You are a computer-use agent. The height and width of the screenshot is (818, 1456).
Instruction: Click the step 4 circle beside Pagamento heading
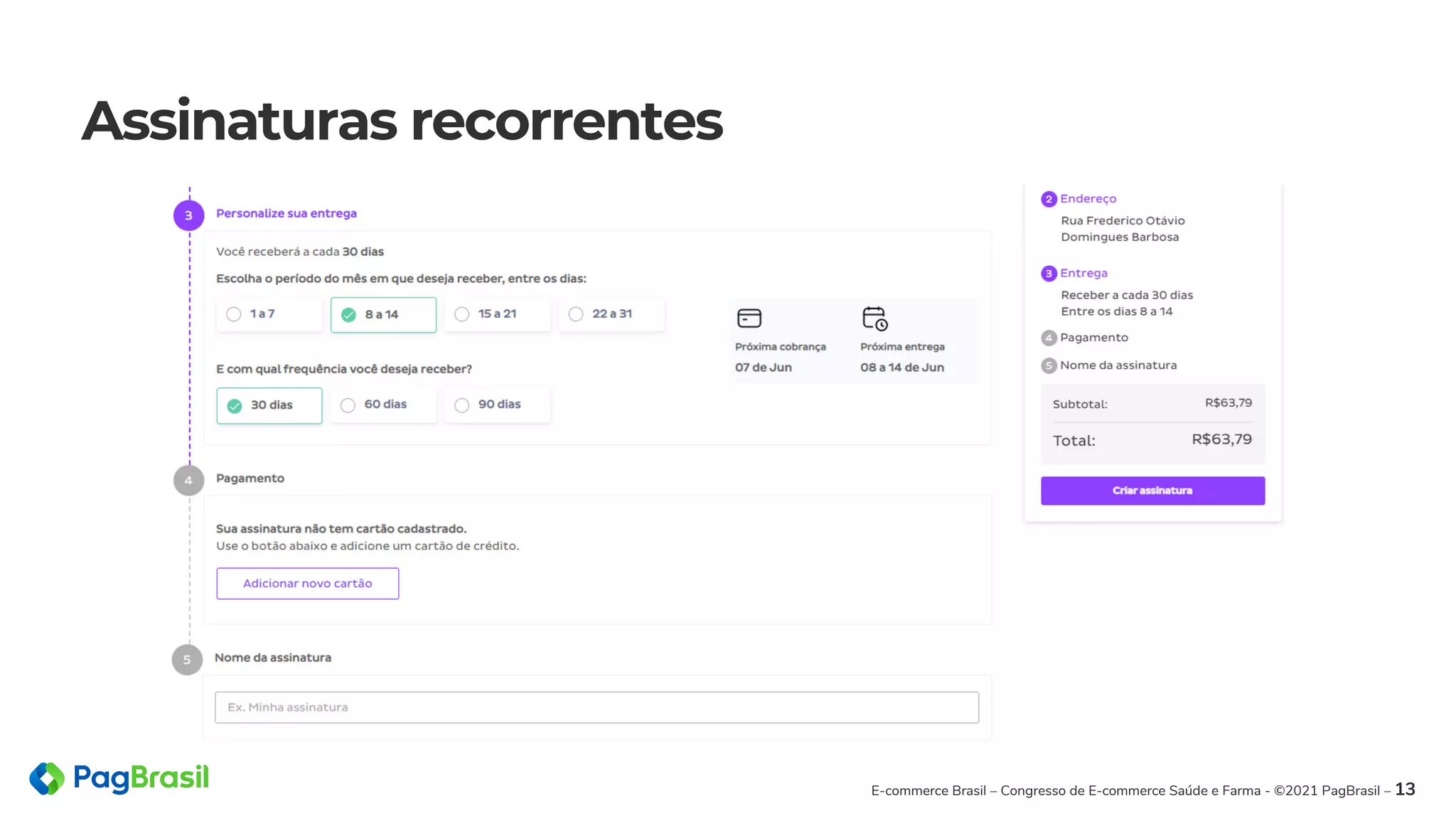click(x=188, y=480)
